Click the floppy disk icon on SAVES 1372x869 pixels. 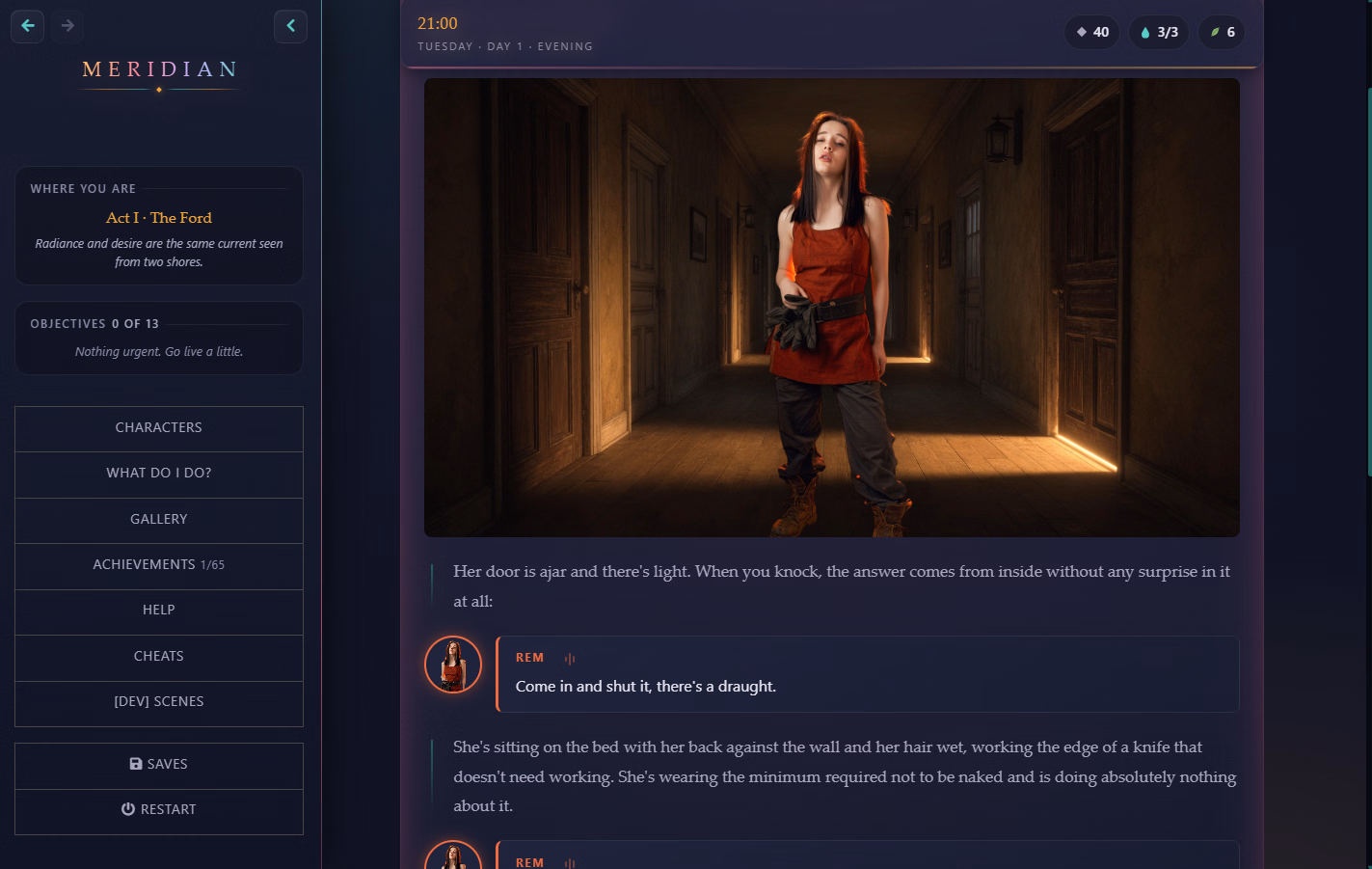point(136,764)
